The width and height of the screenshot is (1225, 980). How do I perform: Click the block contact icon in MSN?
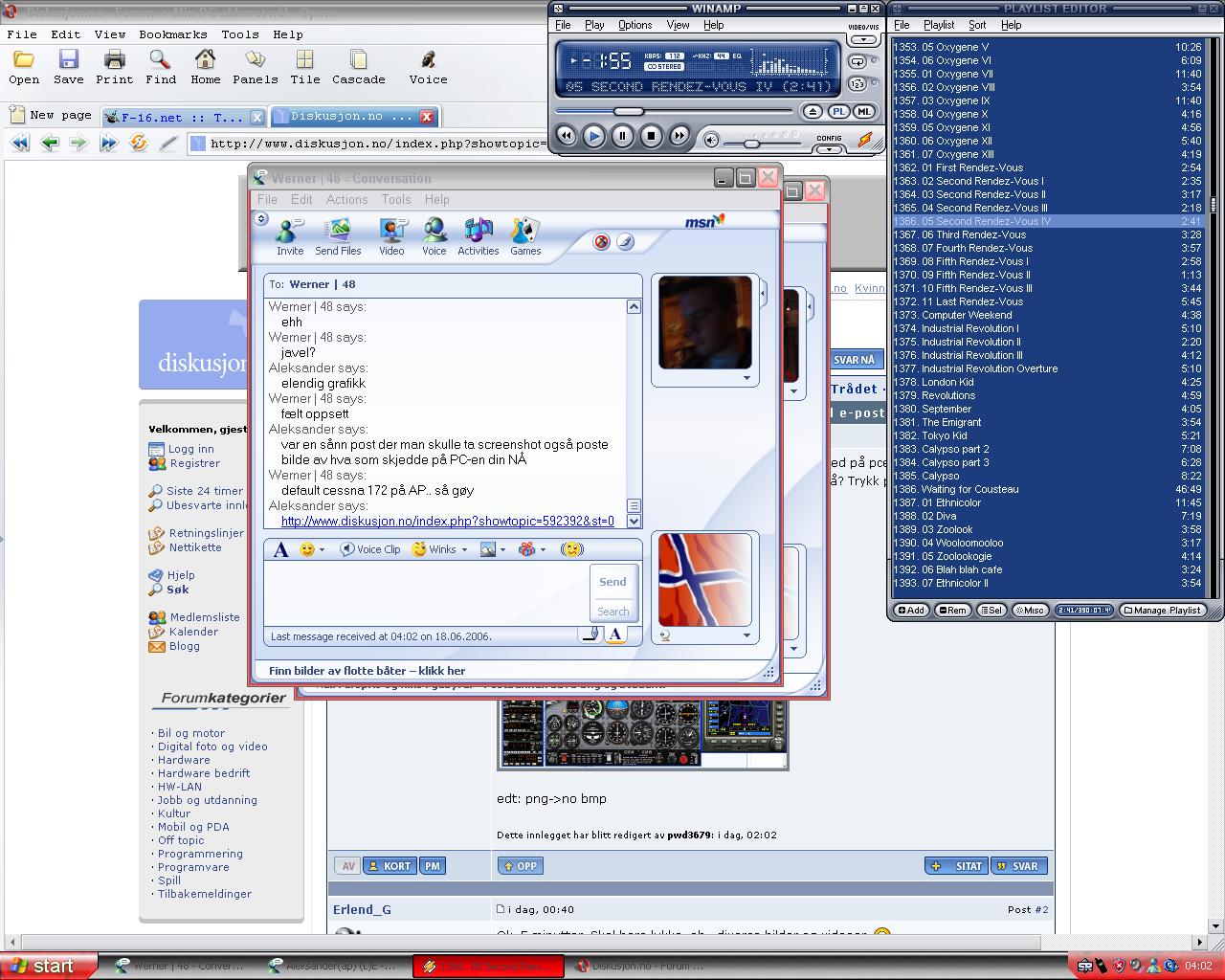[x=602, y=241]
